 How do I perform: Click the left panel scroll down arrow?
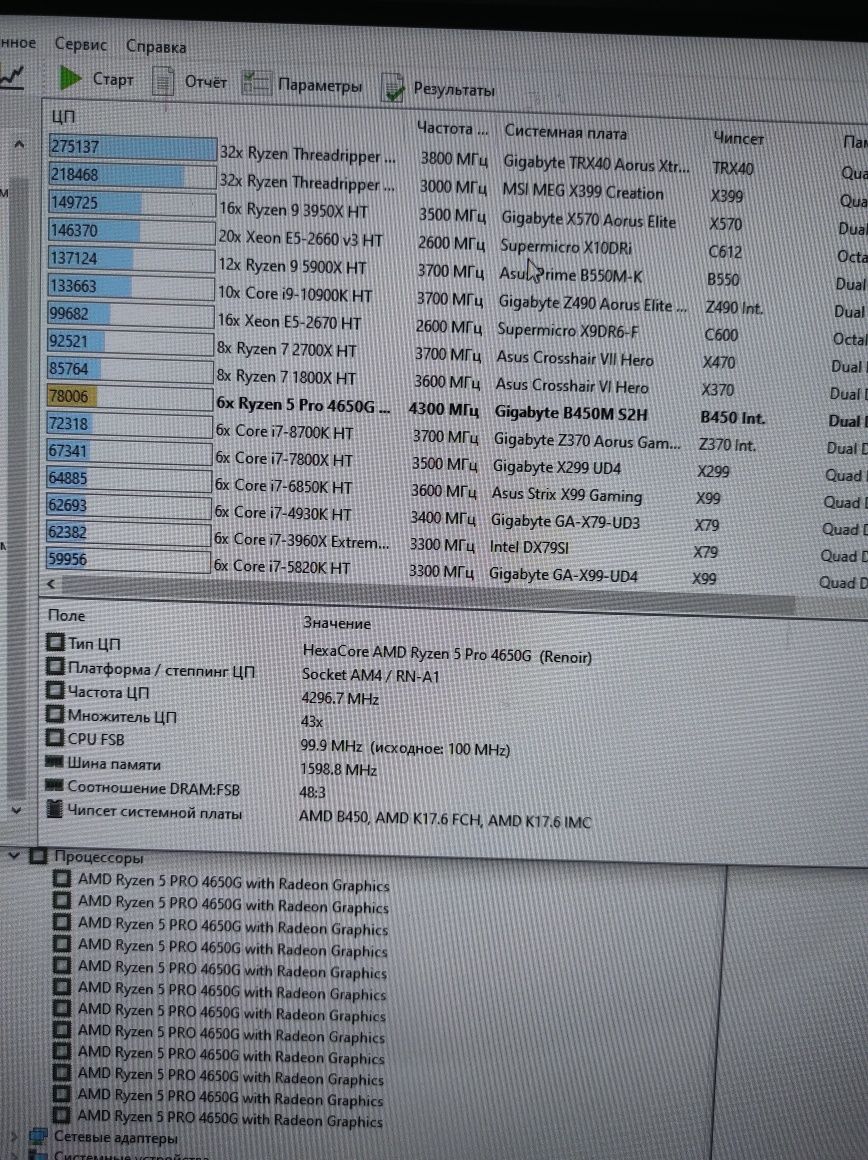[x=16, y=810]
